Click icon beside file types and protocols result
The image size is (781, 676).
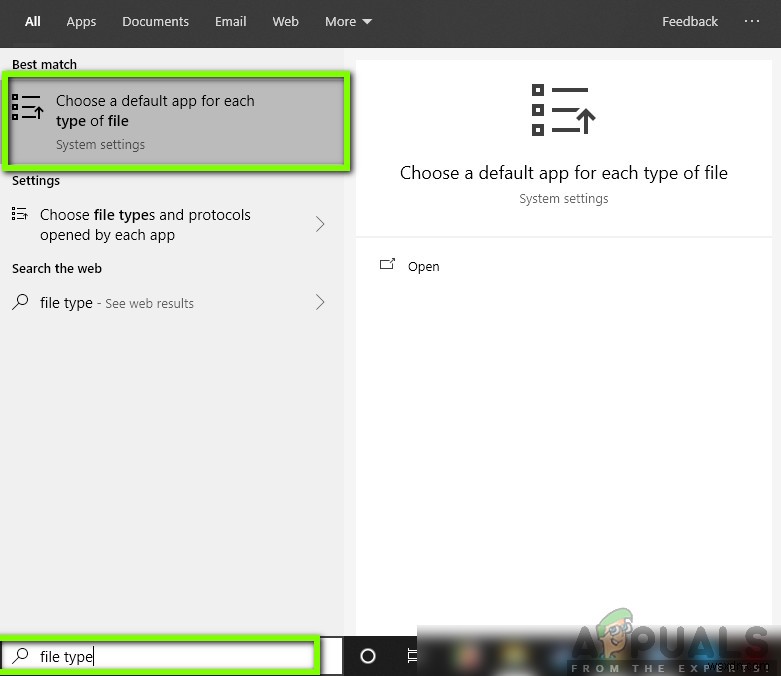19,214
